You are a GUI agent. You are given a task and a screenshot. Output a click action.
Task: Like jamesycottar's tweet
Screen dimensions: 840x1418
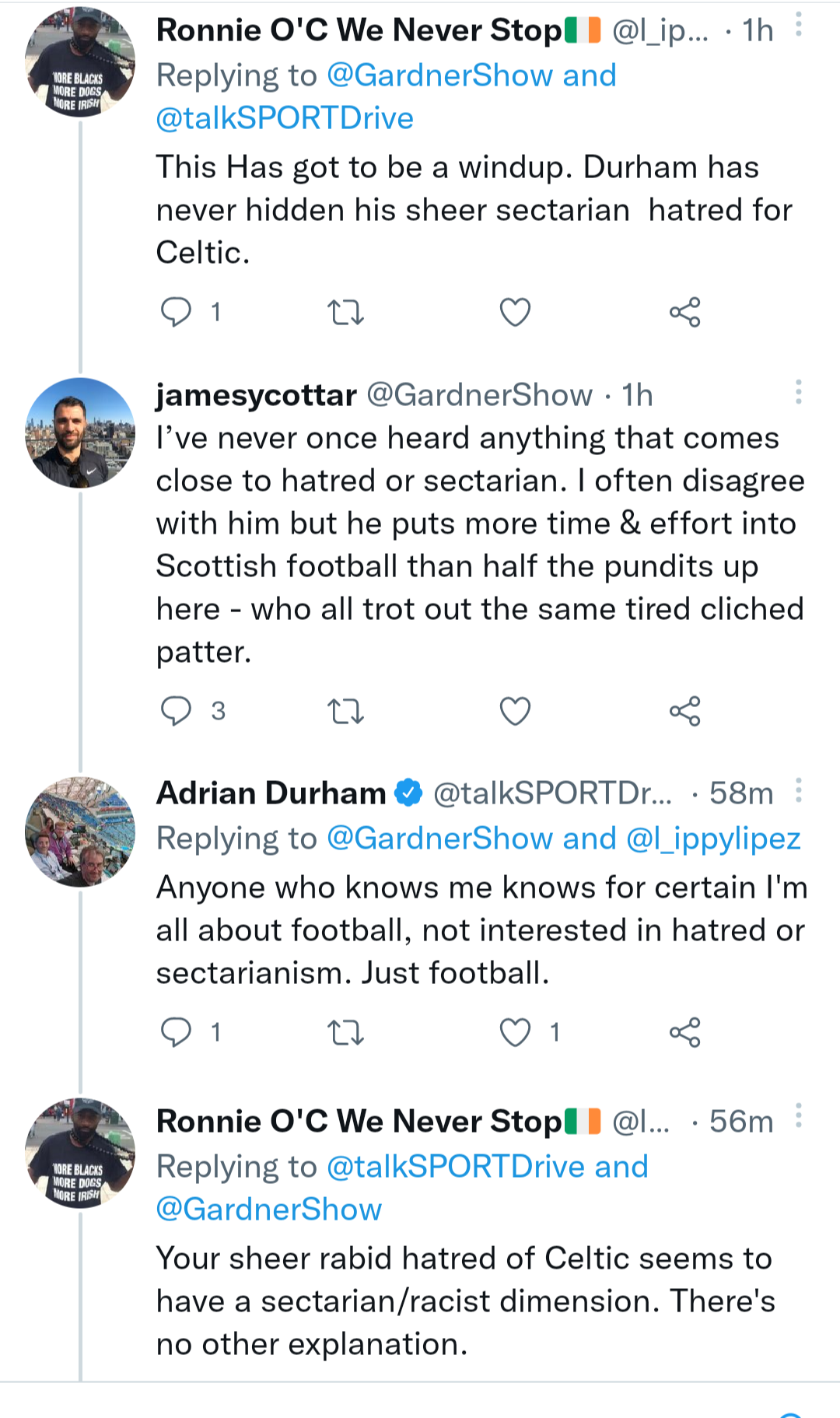(515, 711)
